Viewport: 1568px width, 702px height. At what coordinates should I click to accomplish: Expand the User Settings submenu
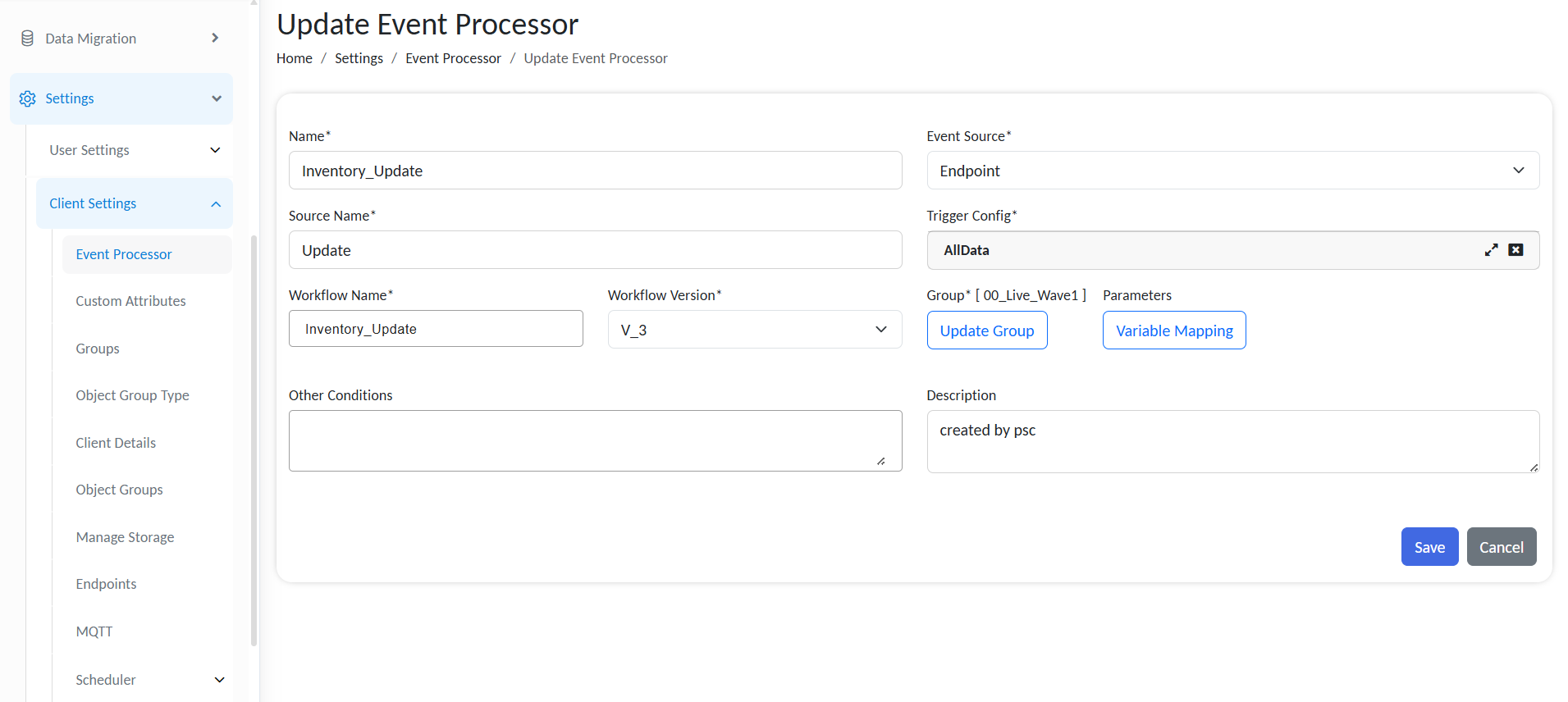pyautogui.click(x=215, y=150)
